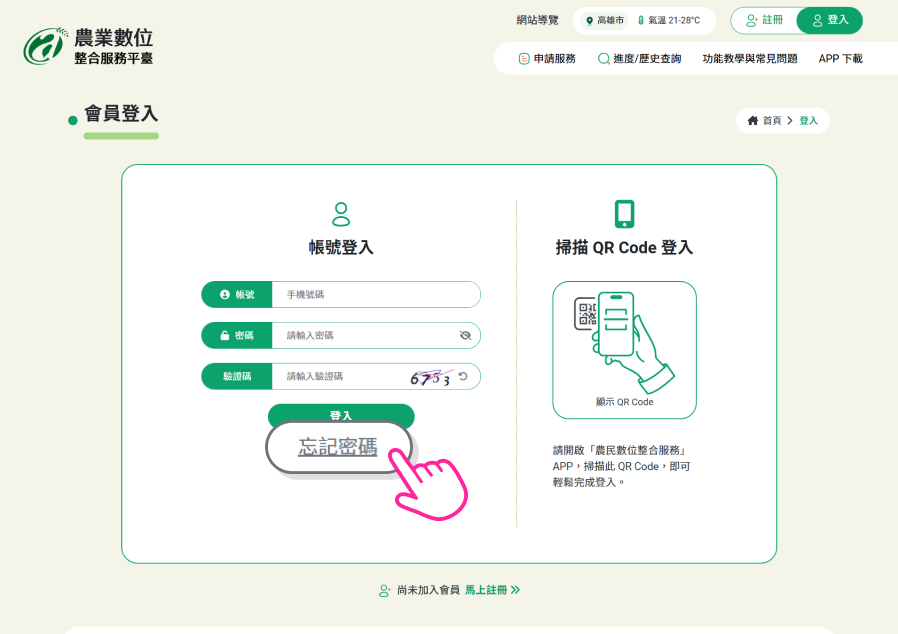Click the 高雄市 location indicator

[605, 20]
